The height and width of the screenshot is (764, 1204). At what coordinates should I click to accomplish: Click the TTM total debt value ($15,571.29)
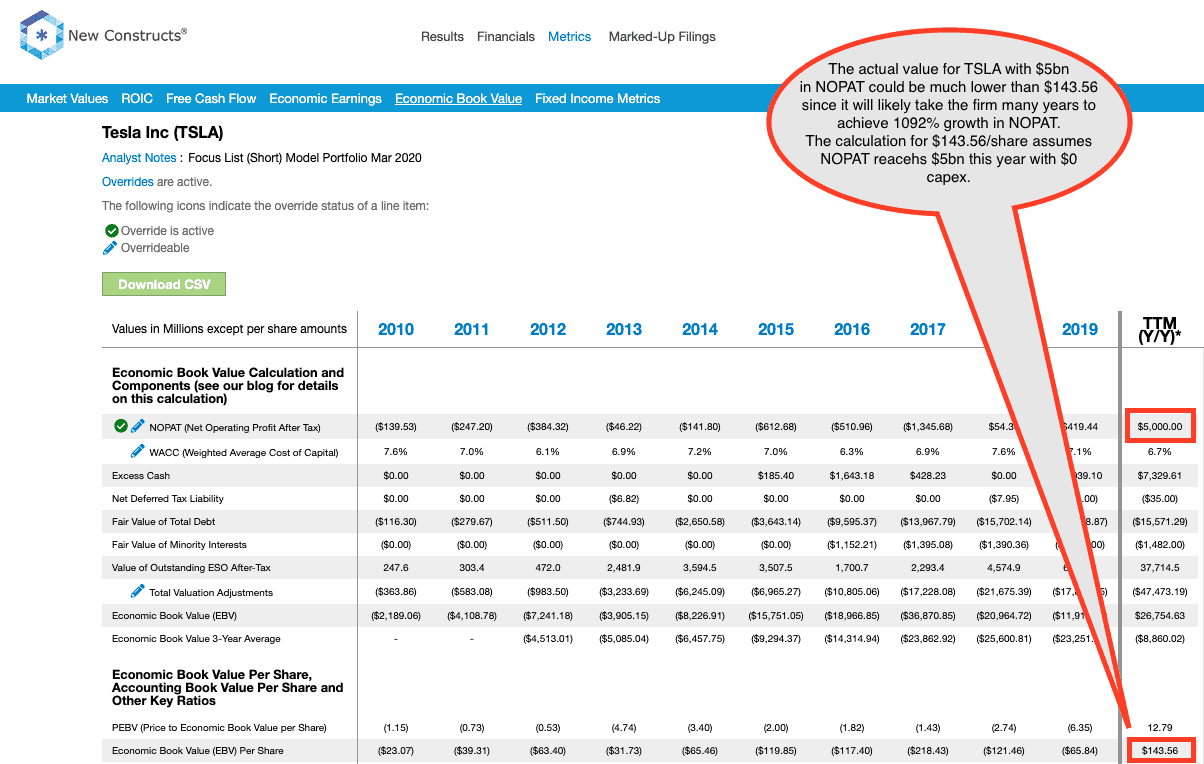(x=1161, y=522)
